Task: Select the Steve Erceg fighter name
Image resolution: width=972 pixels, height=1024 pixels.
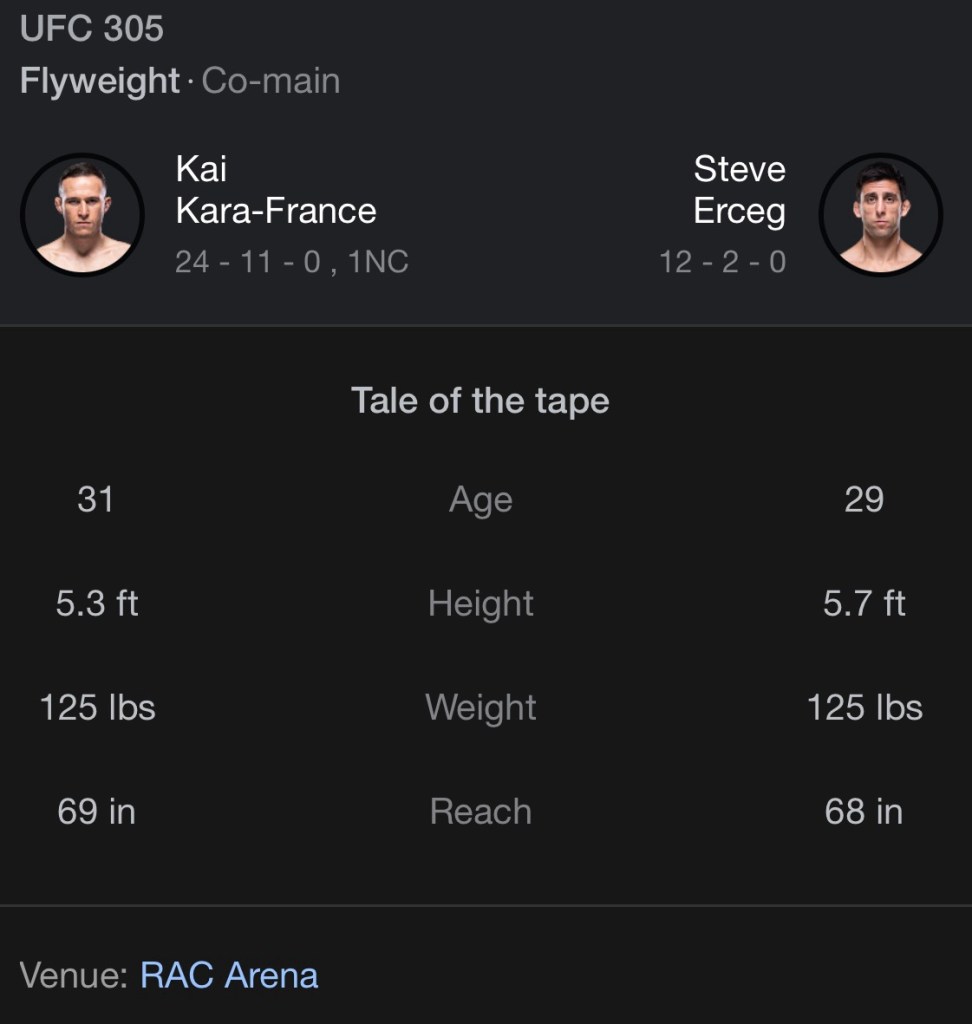Action: (x=739, y=190)
